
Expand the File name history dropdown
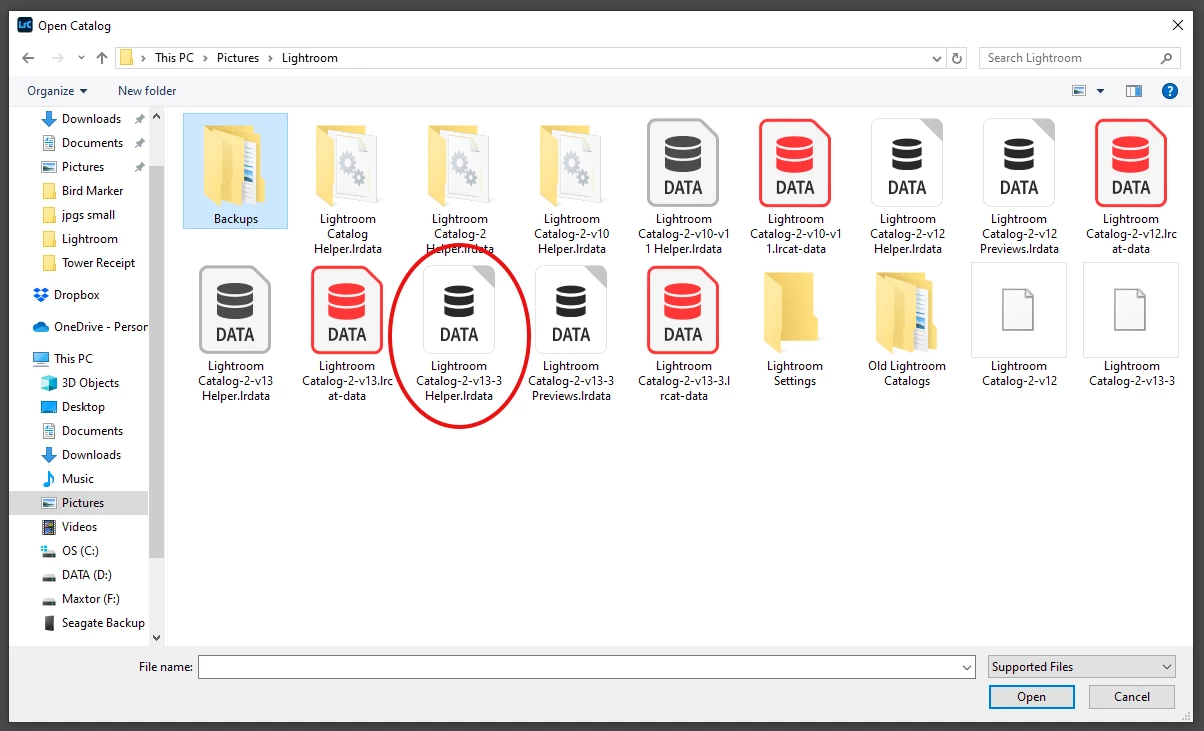click(x=966, y=667)
